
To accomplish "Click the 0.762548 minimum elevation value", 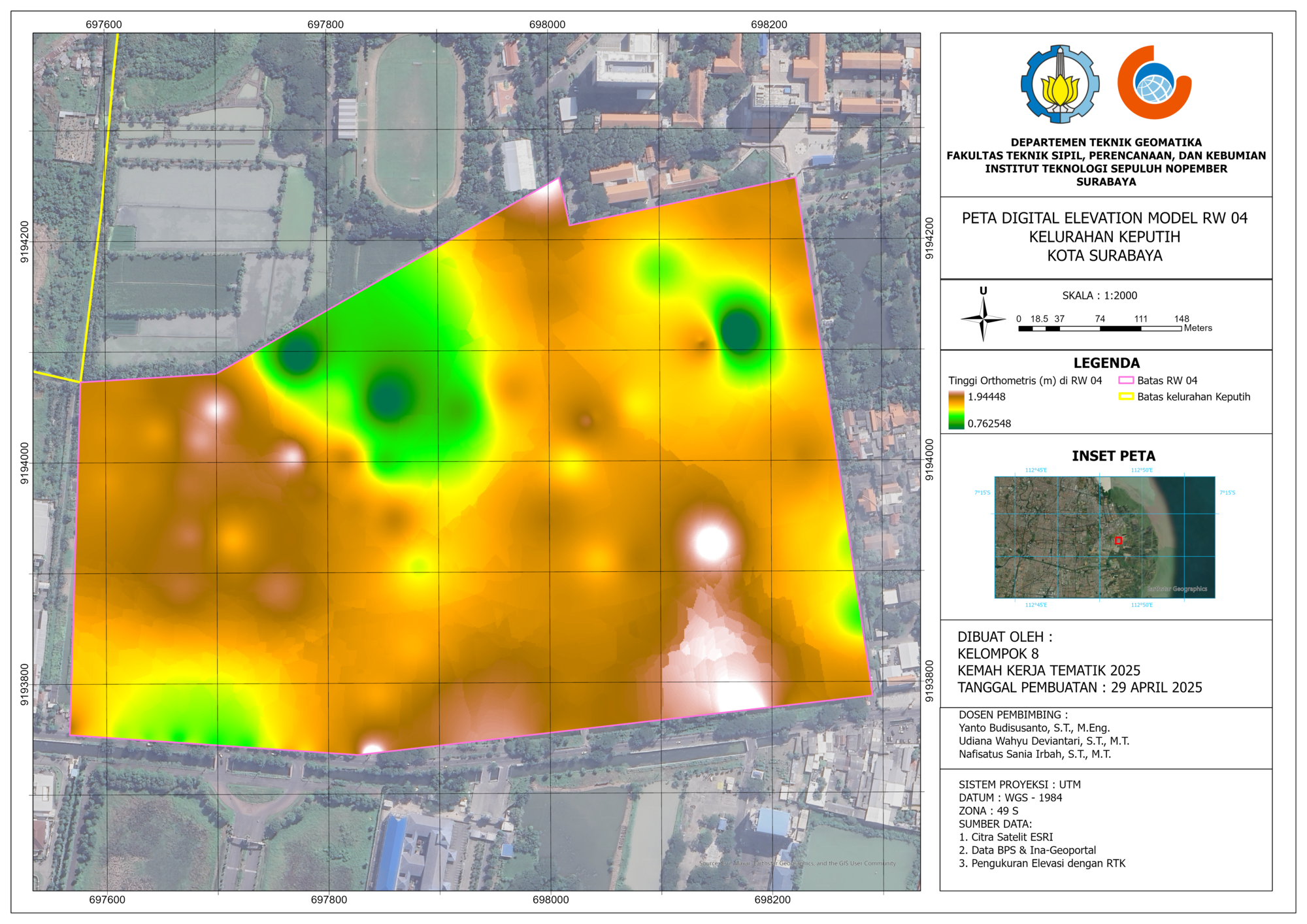I will (989, 423).
